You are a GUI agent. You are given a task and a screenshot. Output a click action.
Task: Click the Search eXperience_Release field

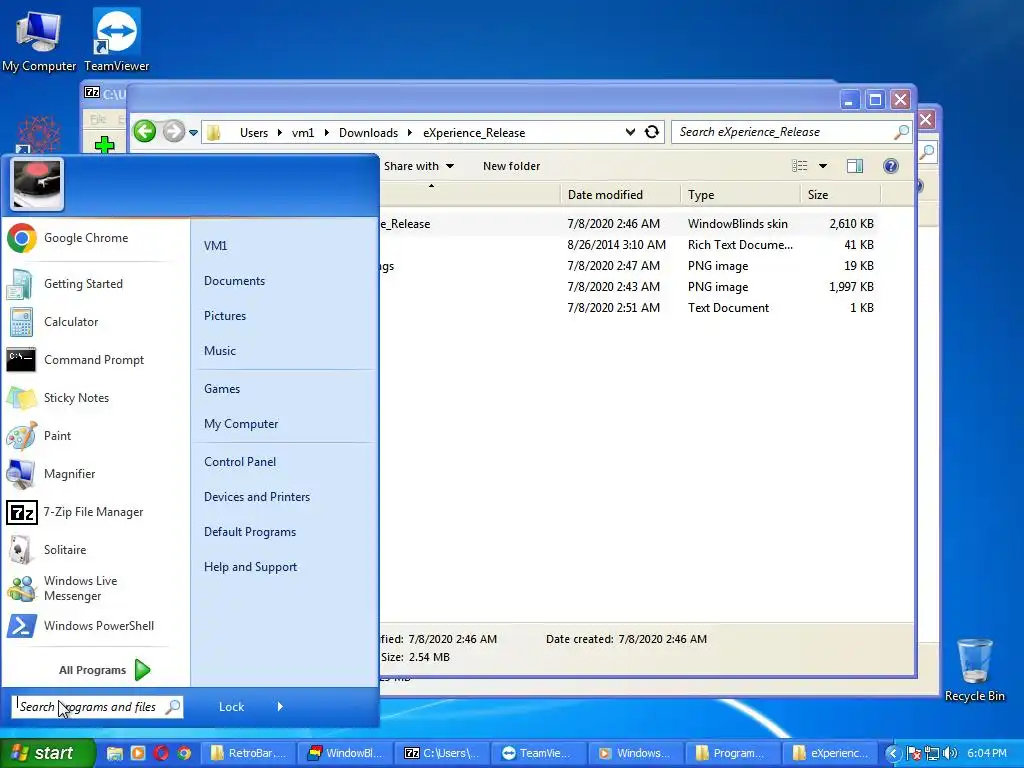point(792,132)
